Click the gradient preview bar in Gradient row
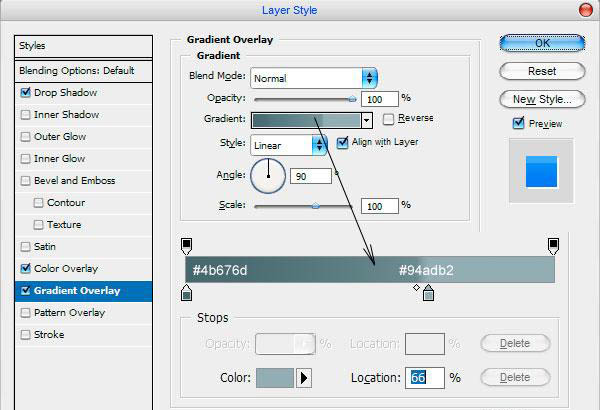Image resolution: width=600 pixels, height=410 pixels. click(306, 121)
